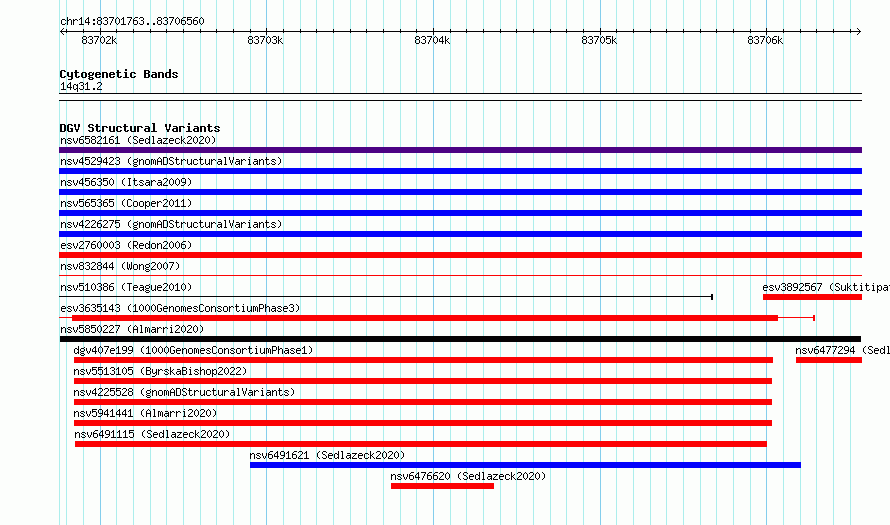Open variant label nsv4529423 (gnomADStructuralVariants)
The image size is (890, 525).
(171, 161)
